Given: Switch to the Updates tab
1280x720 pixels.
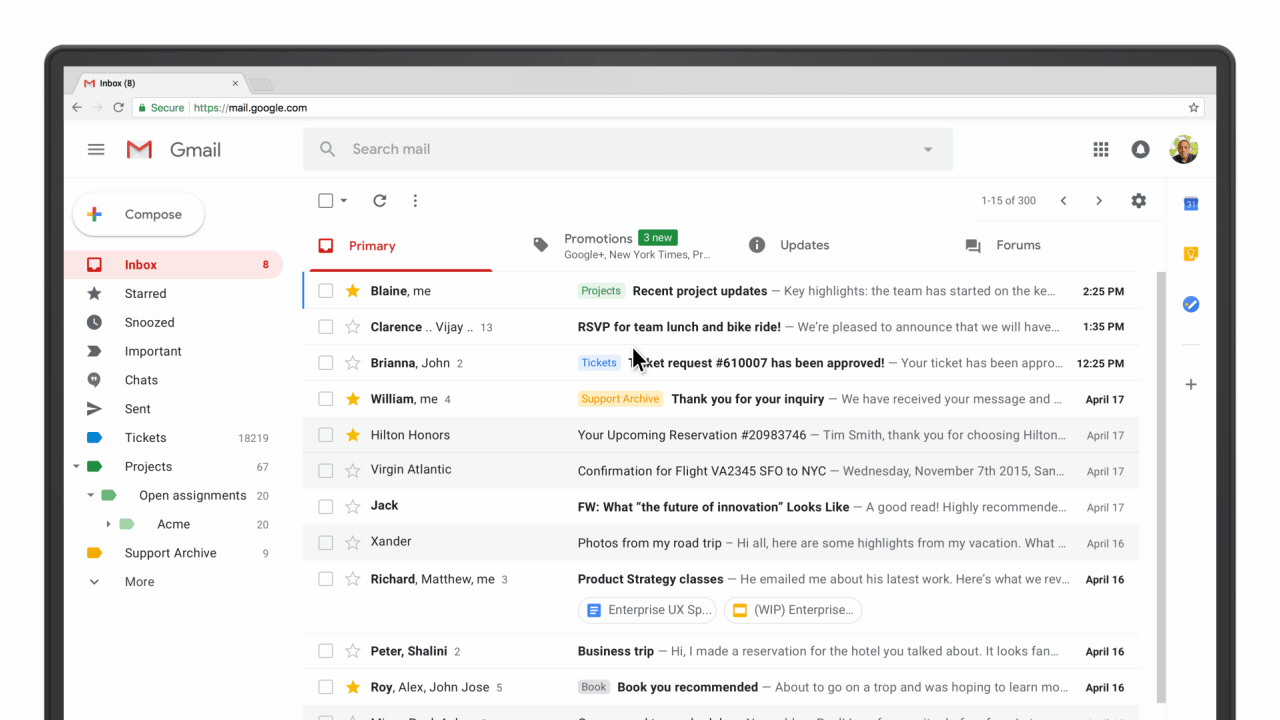Looking at the screenshot, I should pyautogui.click(x=804, y=244).
